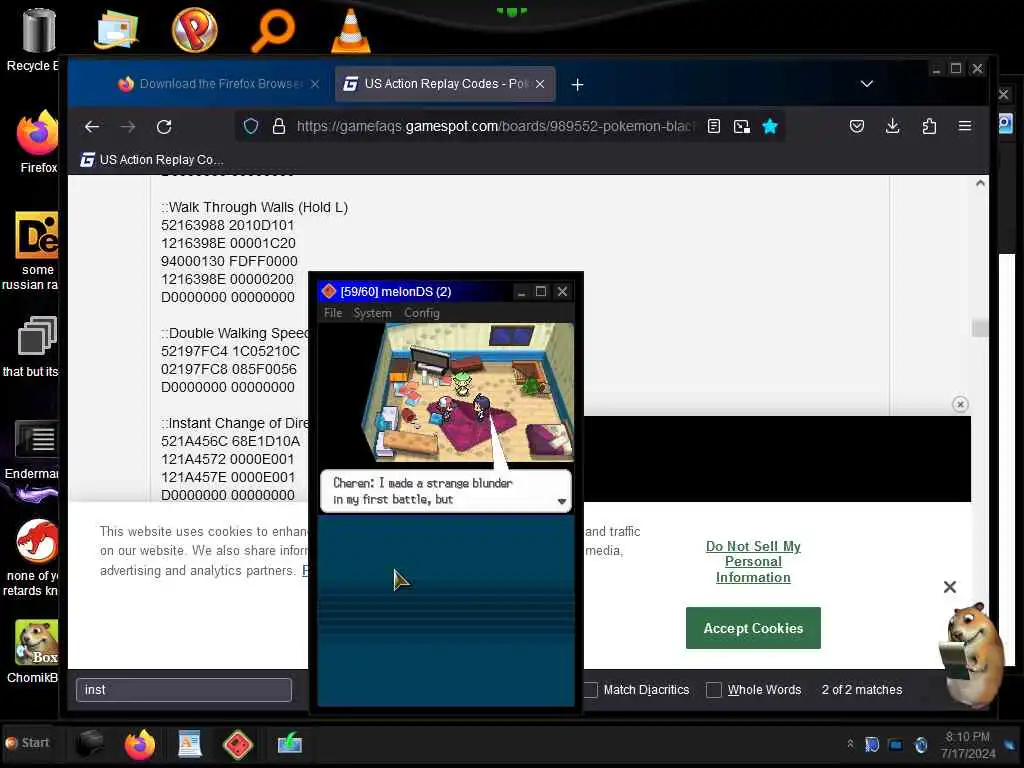Open the extensions puzzle icon
This screenshot has height=768, width=1024.
tap(929, 126)
